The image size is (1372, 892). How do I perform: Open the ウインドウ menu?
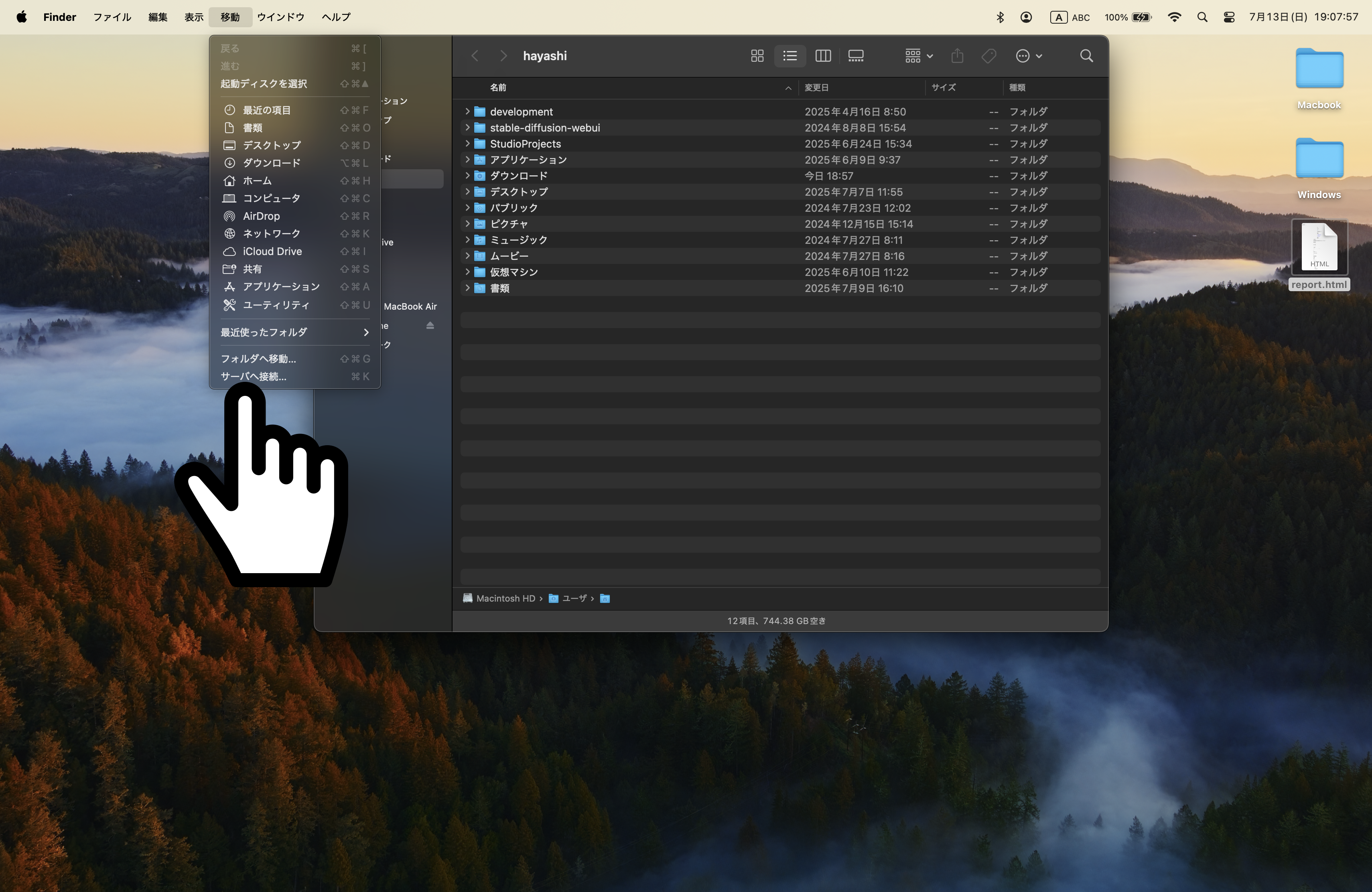(x=281, y=17)
